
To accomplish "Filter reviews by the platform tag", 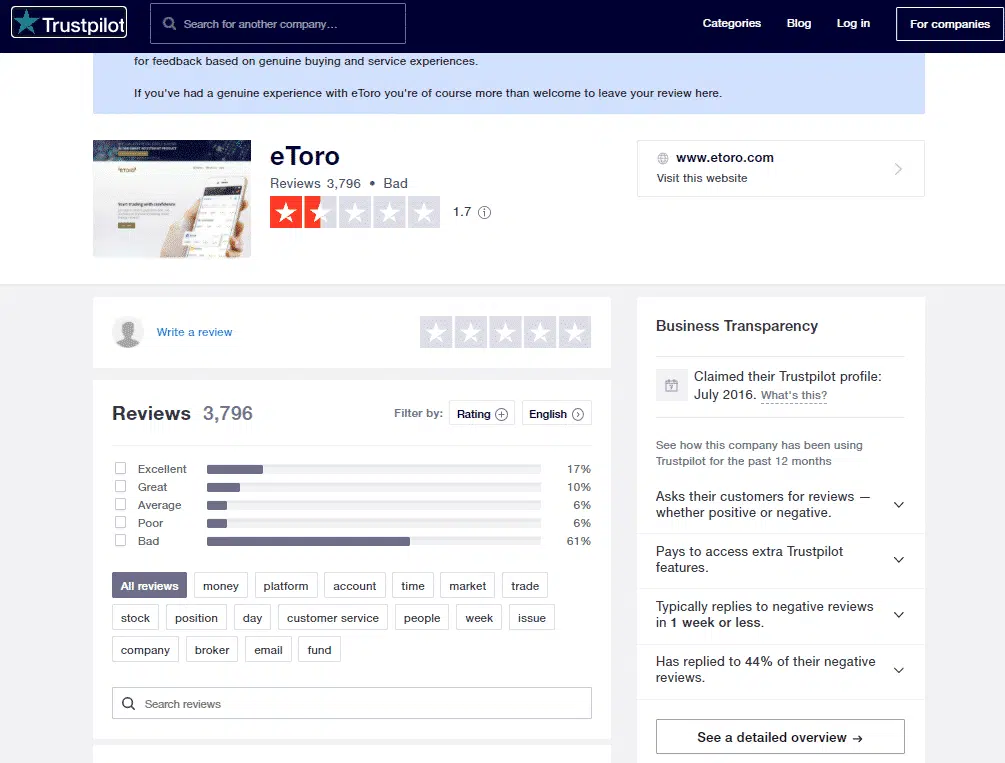I will click(x=286, y=585).
